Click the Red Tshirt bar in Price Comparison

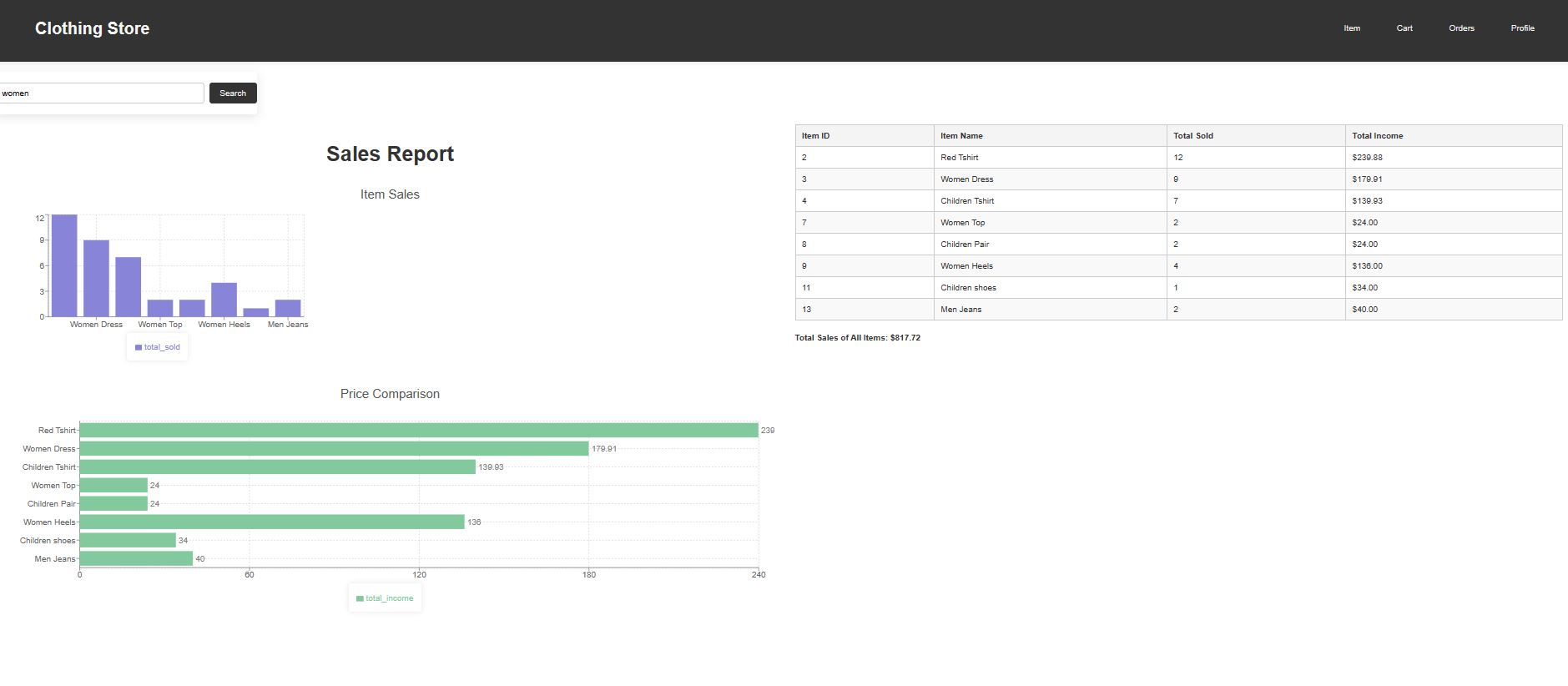pos(419,431)
